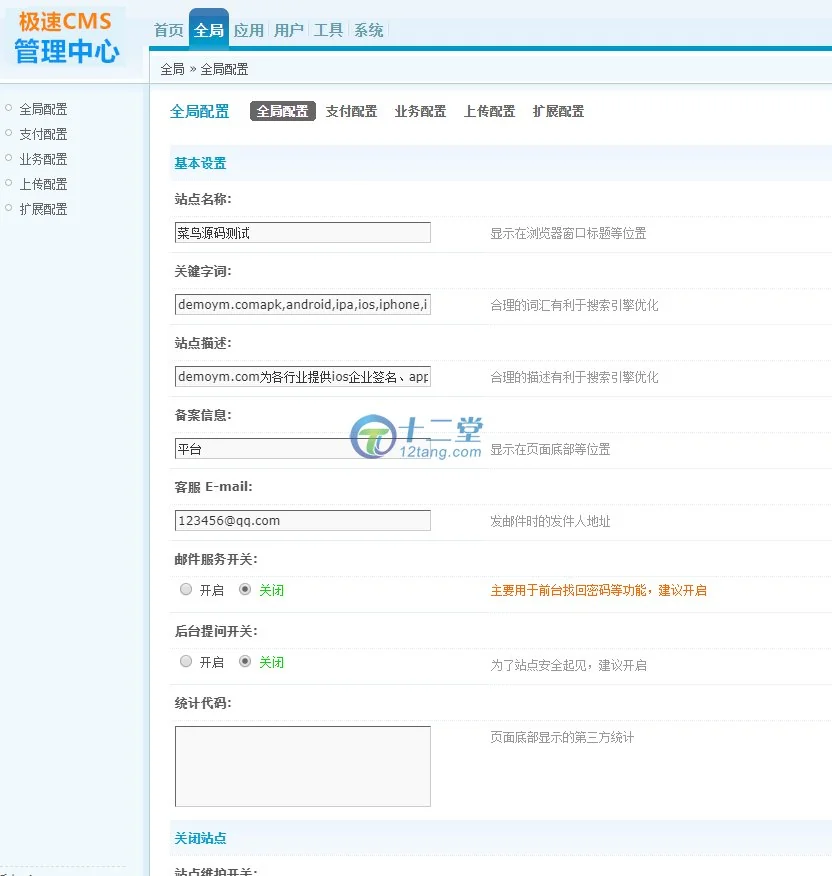832x876 pixels.
Task: Click inside the 统计代码 text area
Action: 302,766
